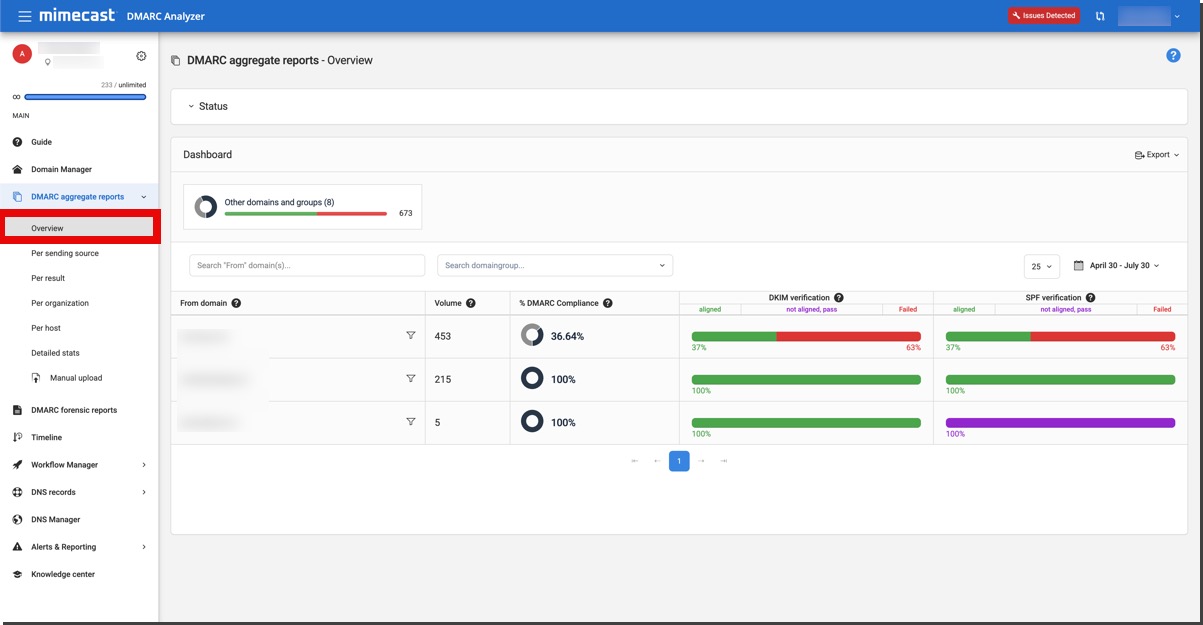
Task: Click the 215 volume cell
Action: point(468,380)
